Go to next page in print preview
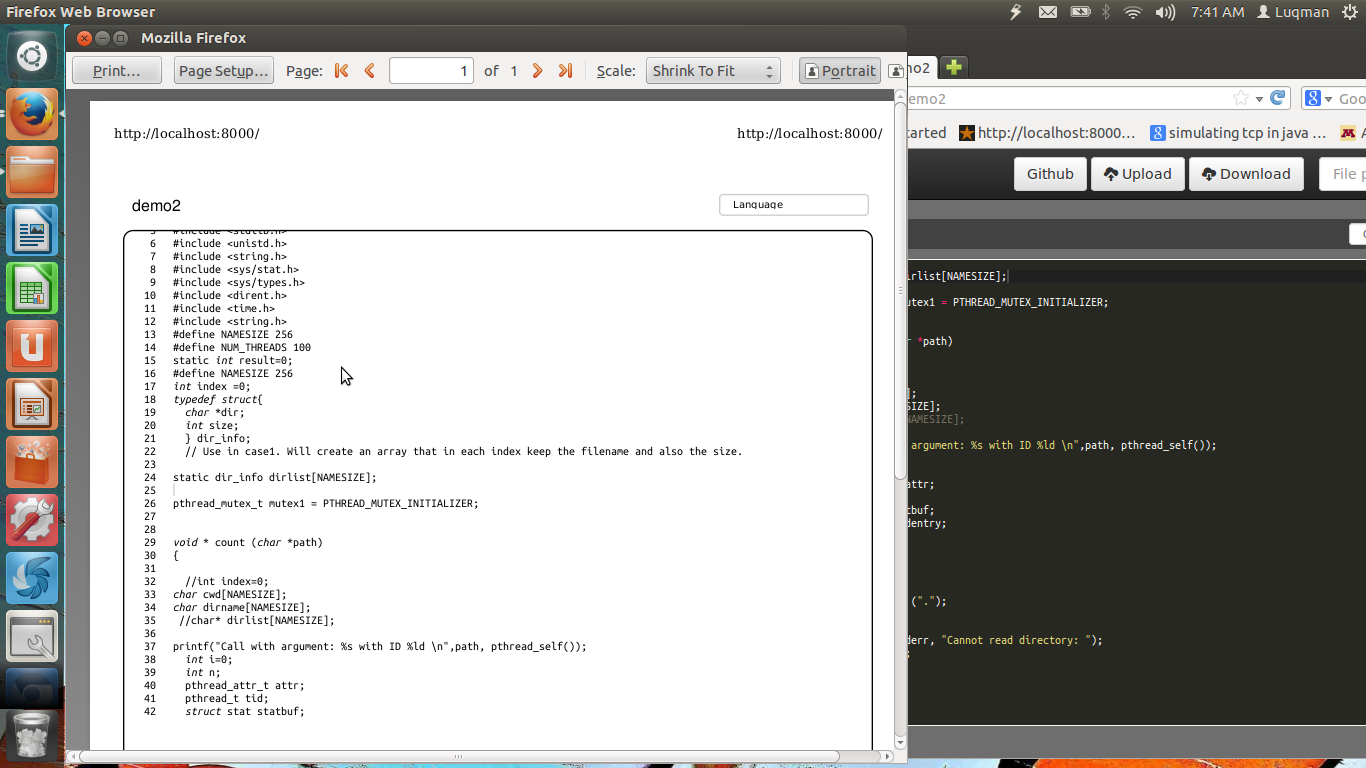This screenshot has width=1366, height=768. pyautogui.click(x=538, y=71)
